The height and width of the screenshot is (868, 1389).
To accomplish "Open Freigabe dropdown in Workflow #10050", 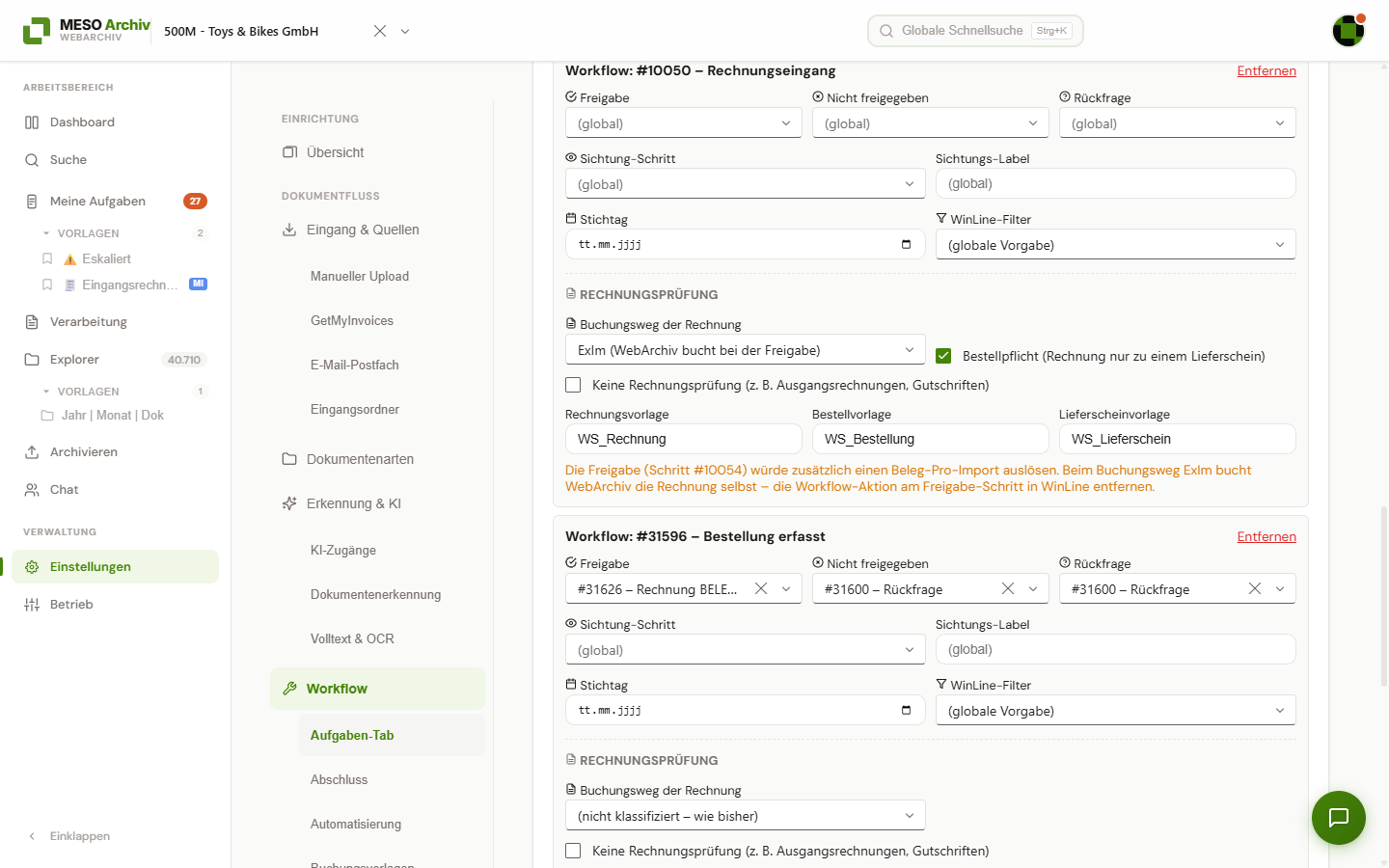I will click(x=684, y=123).
